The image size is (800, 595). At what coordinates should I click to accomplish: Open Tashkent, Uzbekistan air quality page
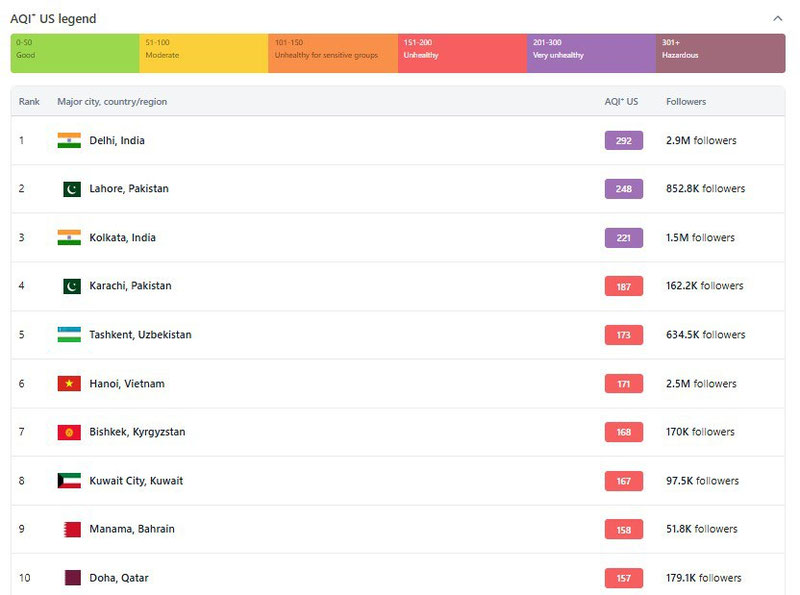point(140,335)
